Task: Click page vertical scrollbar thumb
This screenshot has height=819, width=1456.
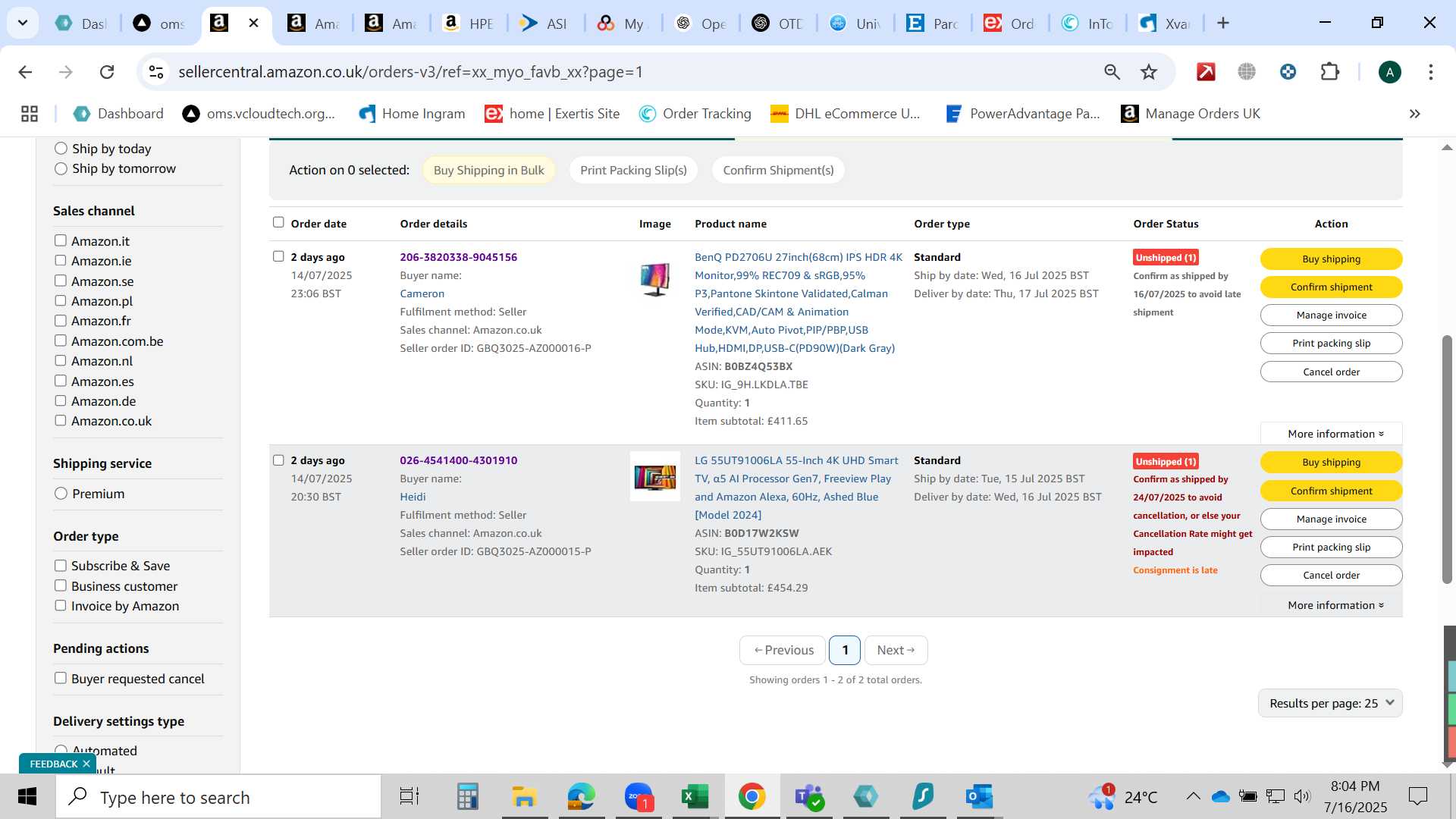Action: 1447,459
